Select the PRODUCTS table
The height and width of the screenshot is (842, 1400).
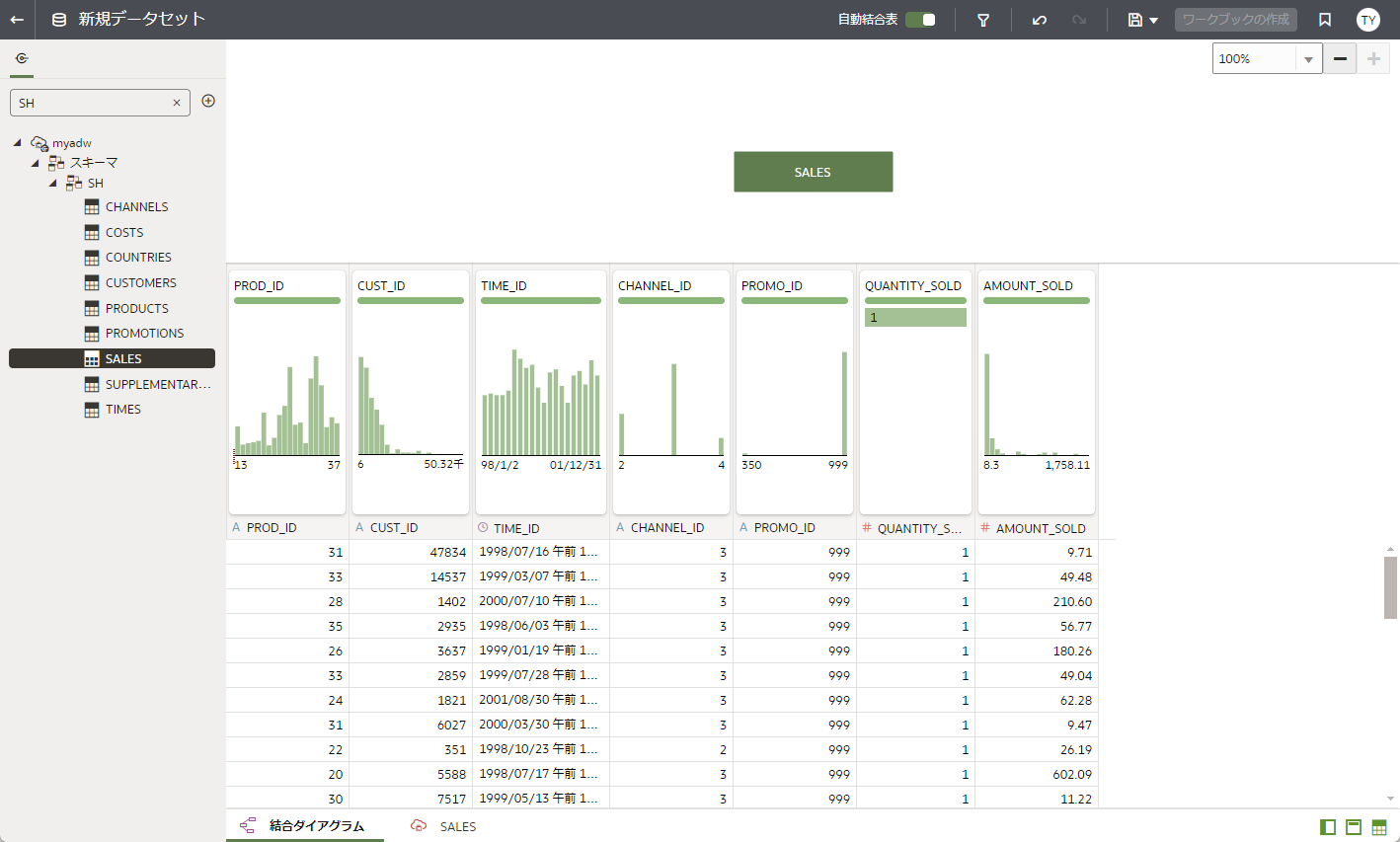[136, 309]
